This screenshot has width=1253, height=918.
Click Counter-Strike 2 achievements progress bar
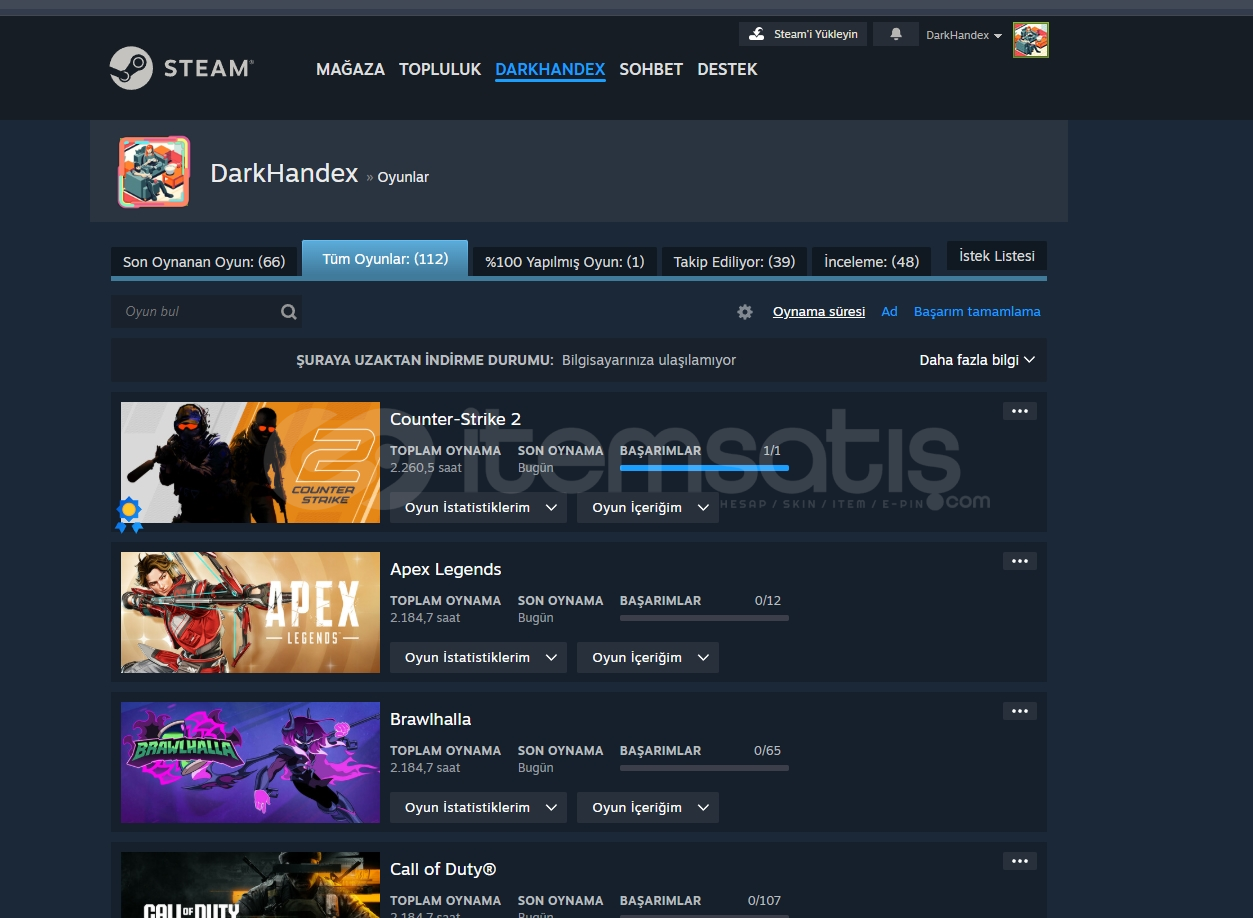point(704,468)
